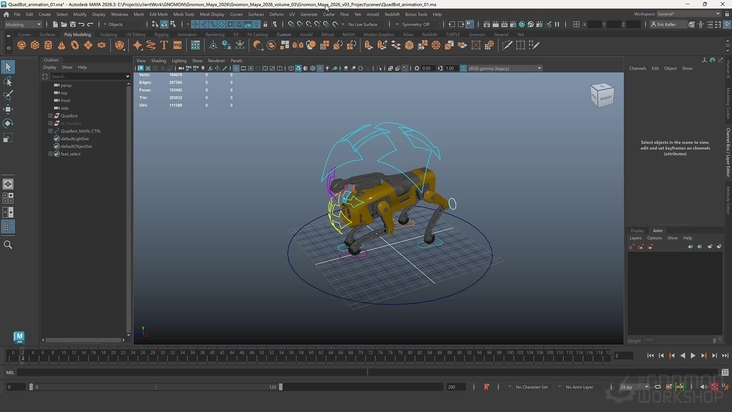This screenshot has height=412, width=732.
Task: Open the Modeling menu set dropdown
Action: click(22, 24)
